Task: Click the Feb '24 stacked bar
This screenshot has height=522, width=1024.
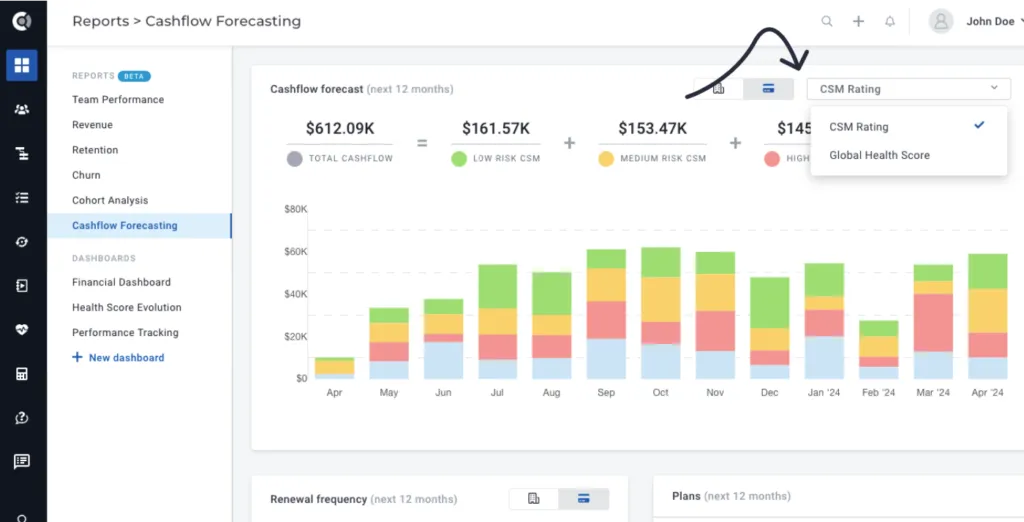Action: coord(878,350)
